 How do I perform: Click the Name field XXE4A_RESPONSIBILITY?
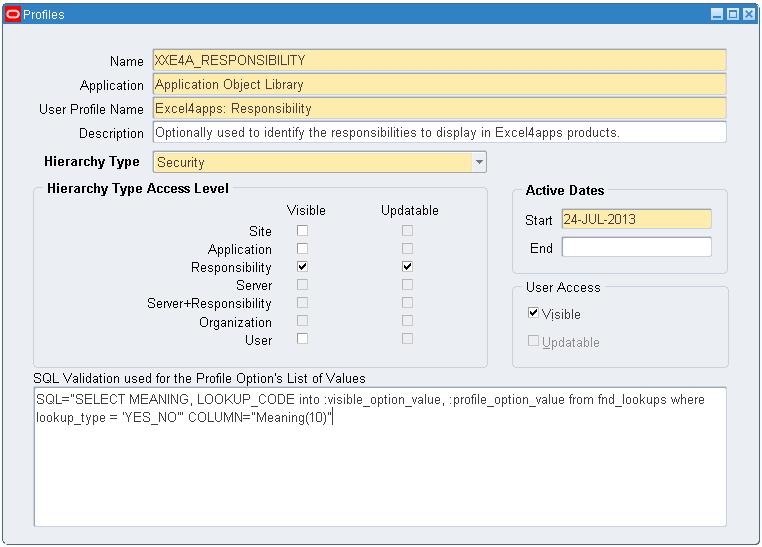439,60
